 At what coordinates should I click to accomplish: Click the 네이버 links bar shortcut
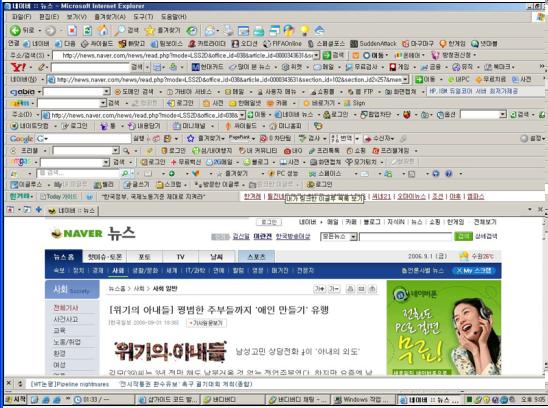tap(36, 44)
